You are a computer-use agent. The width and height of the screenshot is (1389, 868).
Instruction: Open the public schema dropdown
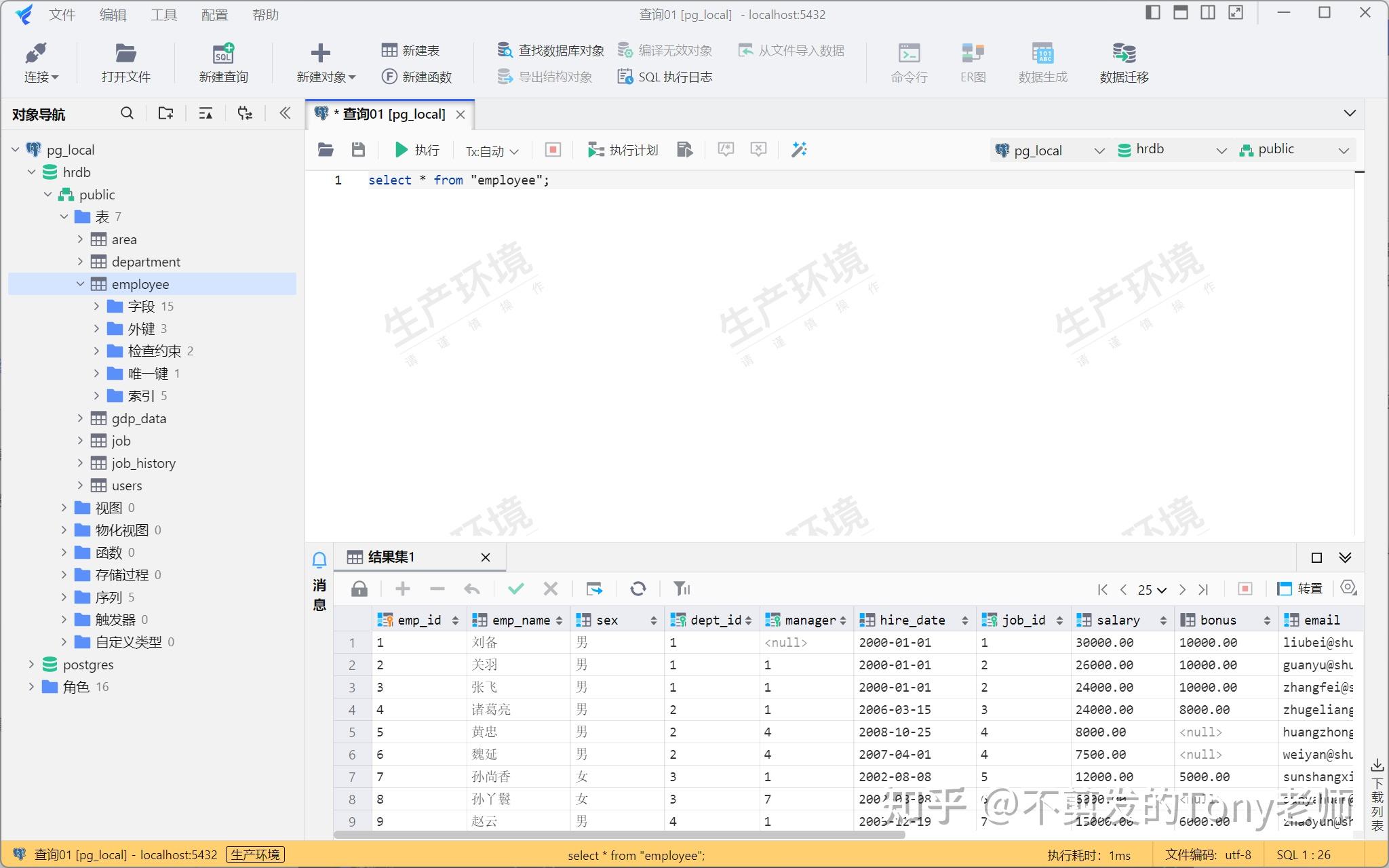[1293, 149]
